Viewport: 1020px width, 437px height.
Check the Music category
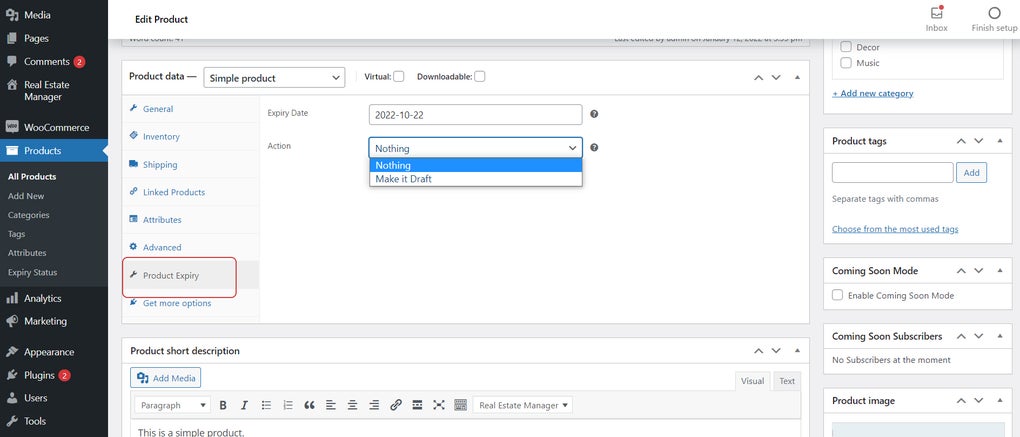(846, 62)
